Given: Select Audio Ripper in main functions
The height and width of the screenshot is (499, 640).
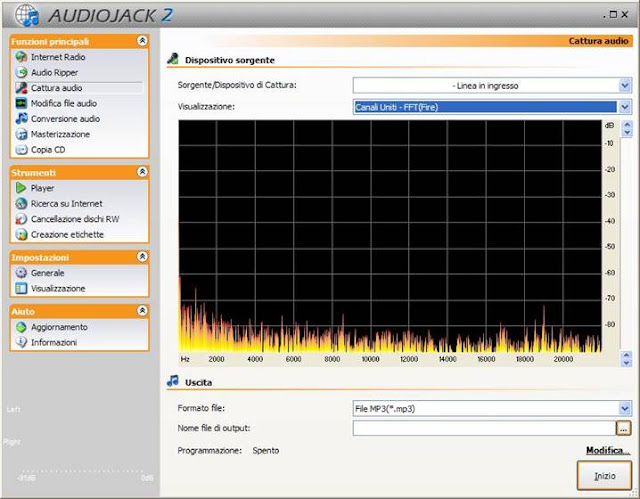Looking at the screenshot, I should (x=54, y=73).
